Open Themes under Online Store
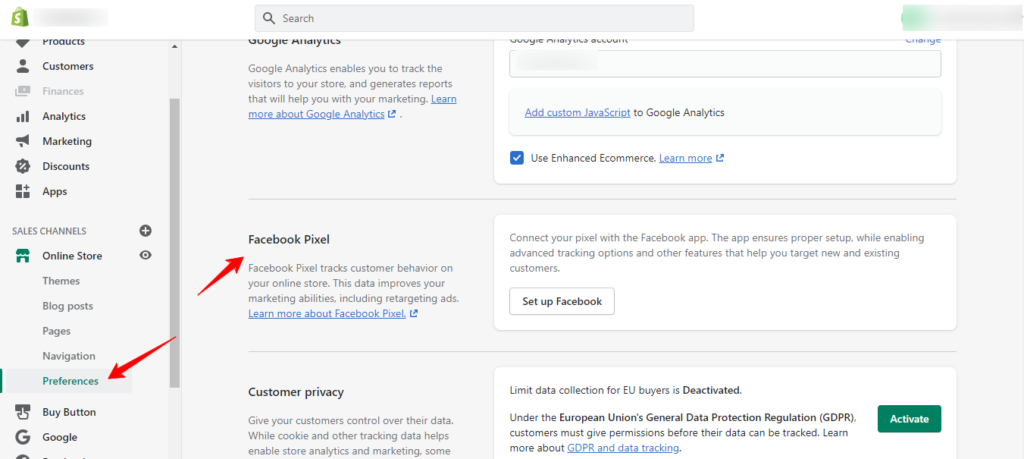This screenshot has width=1024, height=459. click(x=61, y=281)
